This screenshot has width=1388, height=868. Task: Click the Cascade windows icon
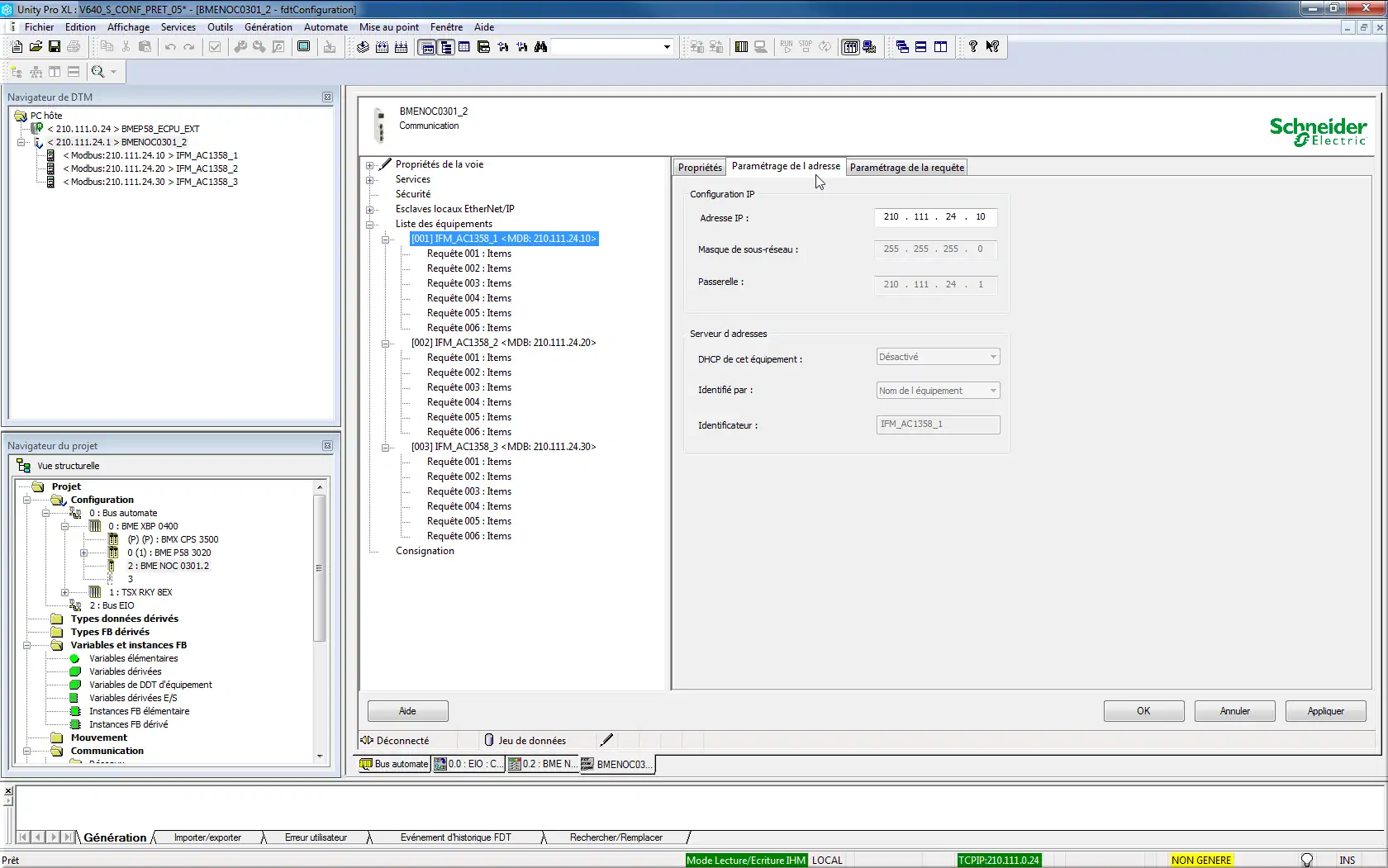pyautogui.click(x=902, y=47)
